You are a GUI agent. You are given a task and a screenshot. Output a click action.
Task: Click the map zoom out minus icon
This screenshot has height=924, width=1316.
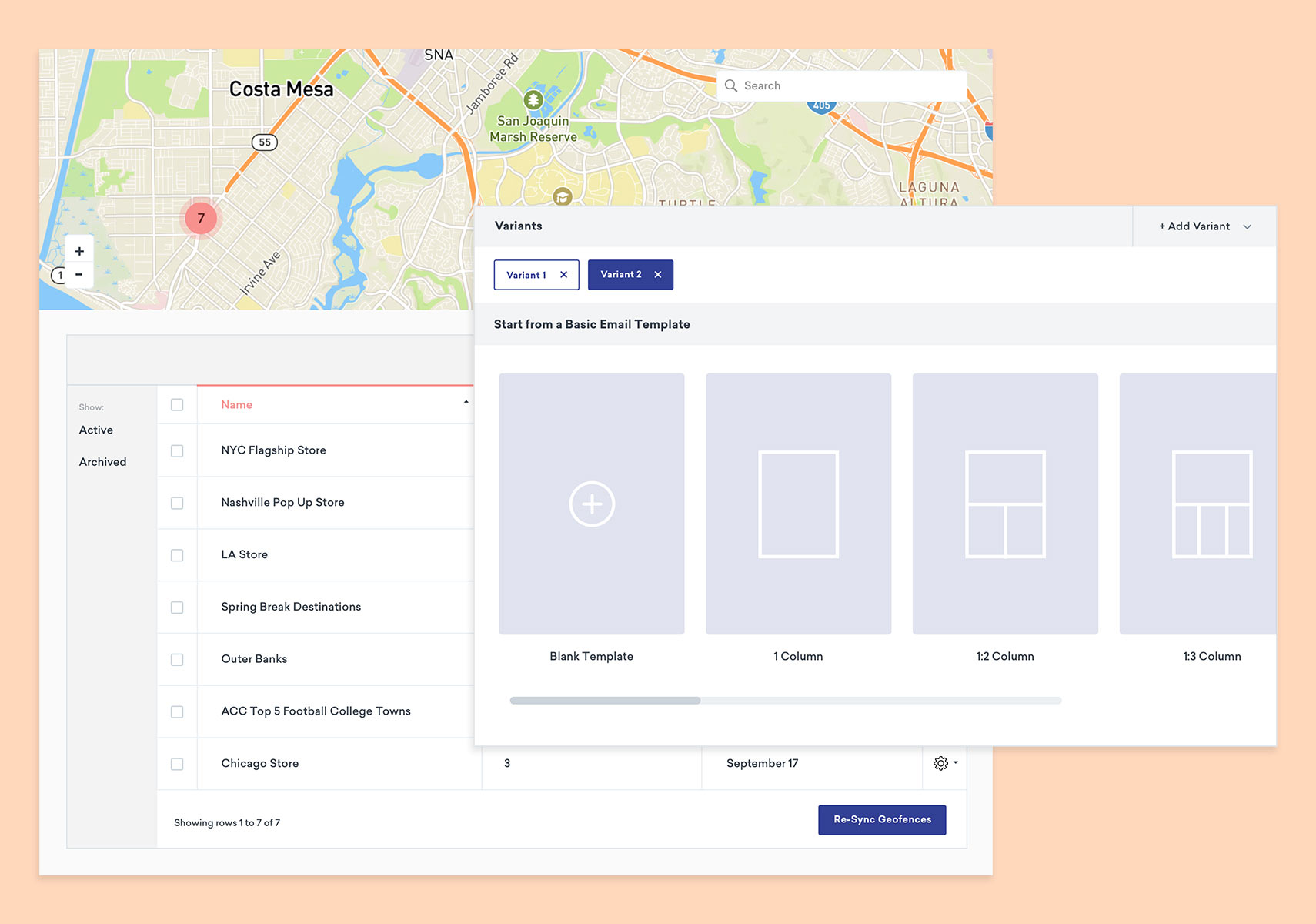pos(79,275)
